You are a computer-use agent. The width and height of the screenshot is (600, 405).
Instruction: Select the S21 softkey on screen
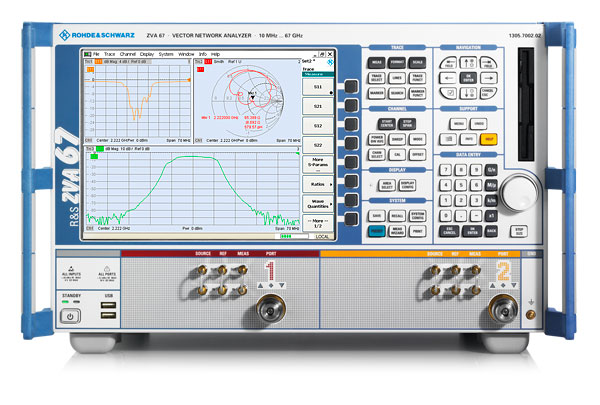point(318,106)
